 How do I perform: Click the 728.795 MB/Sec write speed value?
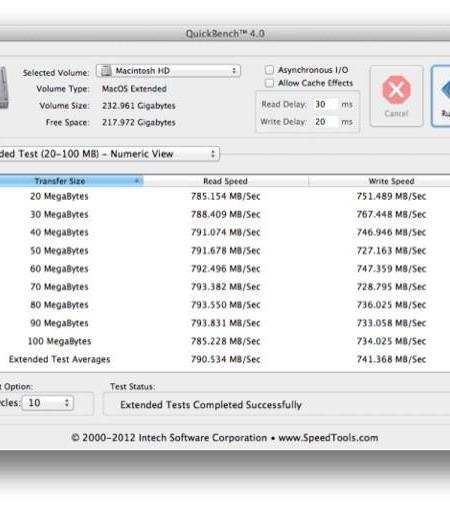click(391, 287)
